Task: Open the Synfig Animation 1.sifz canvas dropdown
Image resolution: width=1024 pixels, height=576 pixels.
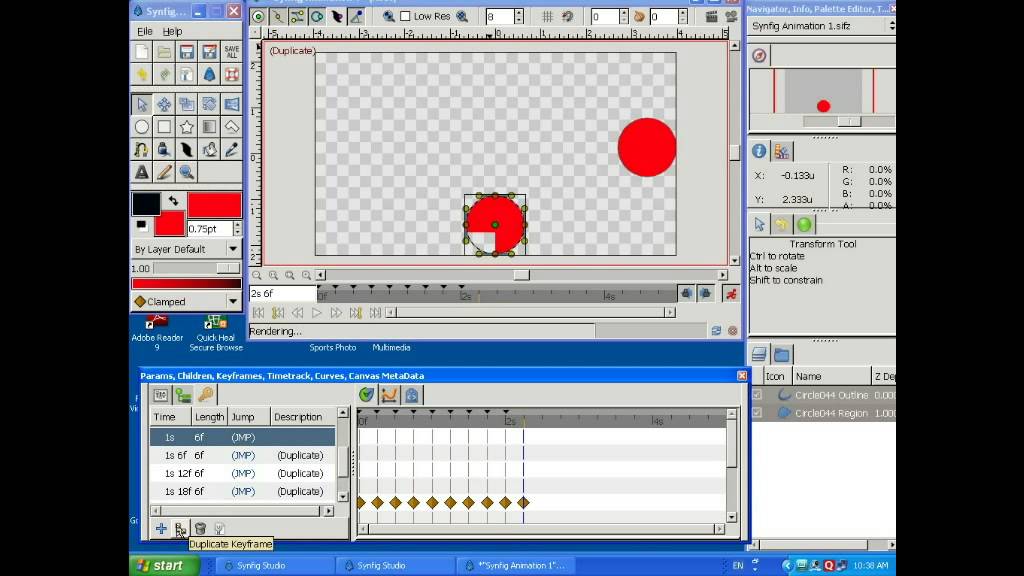Action: click(822, 26)
